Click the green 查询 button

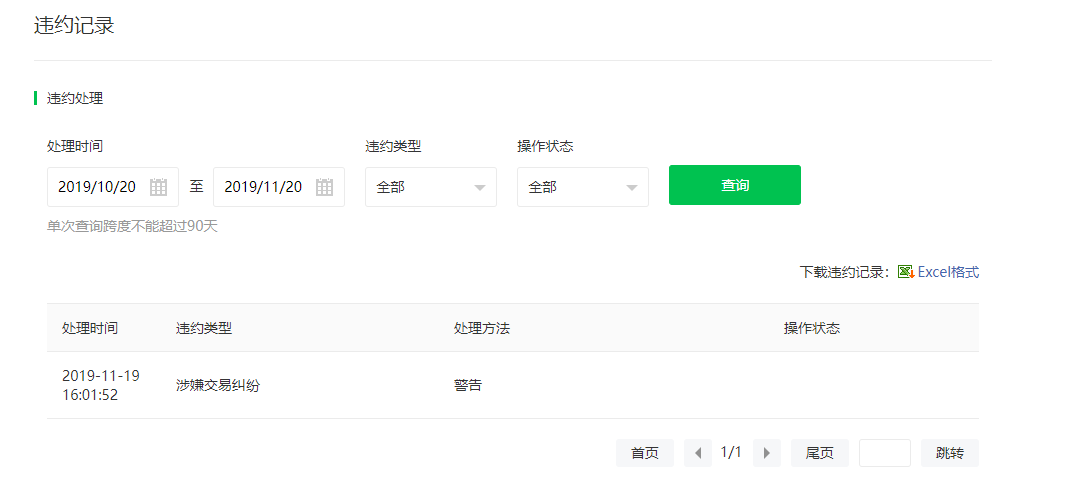tap(735, 185)
